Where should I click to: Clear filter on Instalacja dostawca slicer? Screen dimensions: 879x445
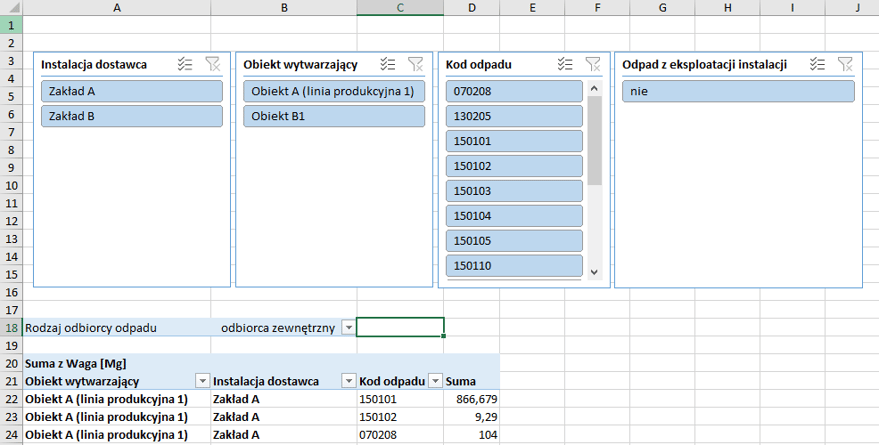(x=212, y=64)
